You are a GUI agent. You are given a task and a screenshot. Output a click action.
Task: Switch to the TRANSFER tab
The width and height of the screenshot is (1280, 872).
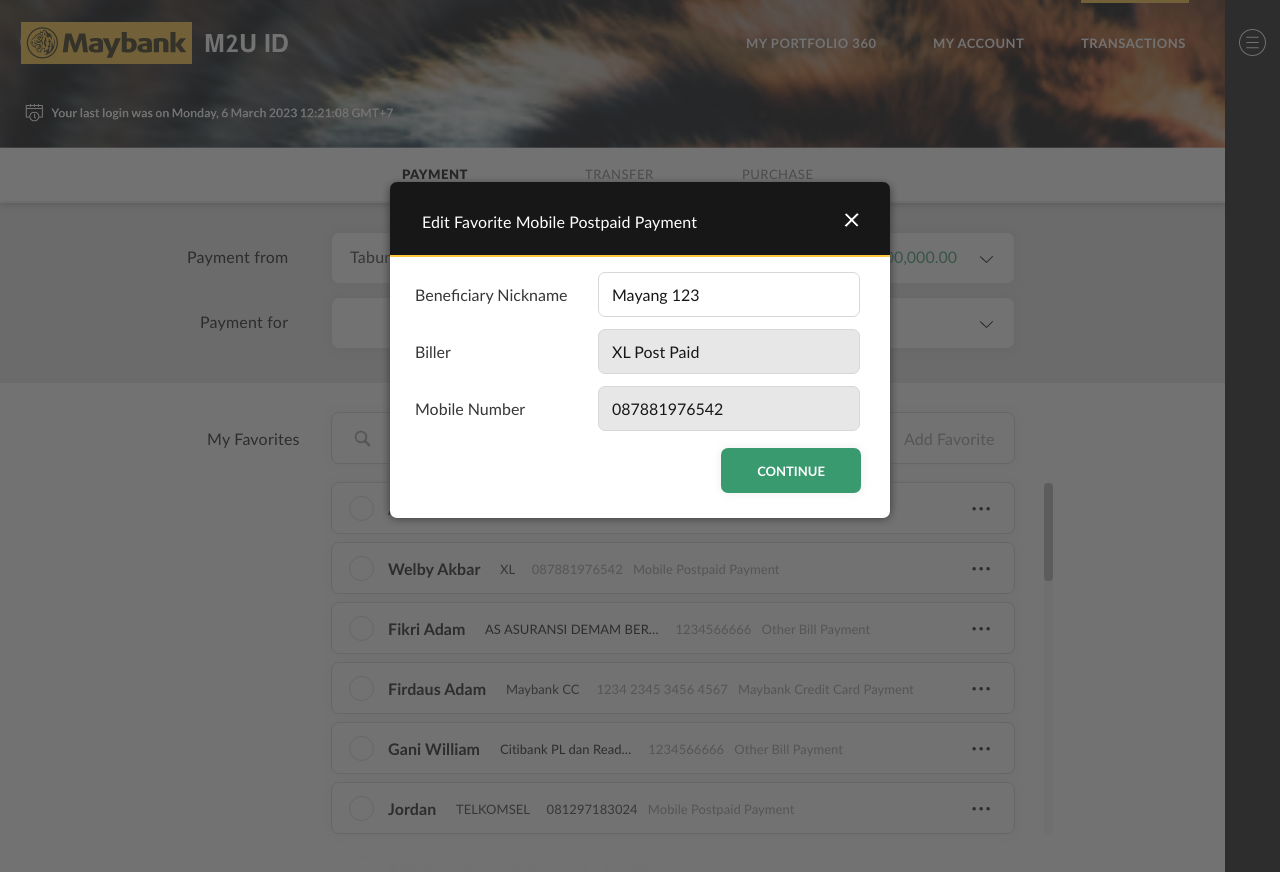619,174
